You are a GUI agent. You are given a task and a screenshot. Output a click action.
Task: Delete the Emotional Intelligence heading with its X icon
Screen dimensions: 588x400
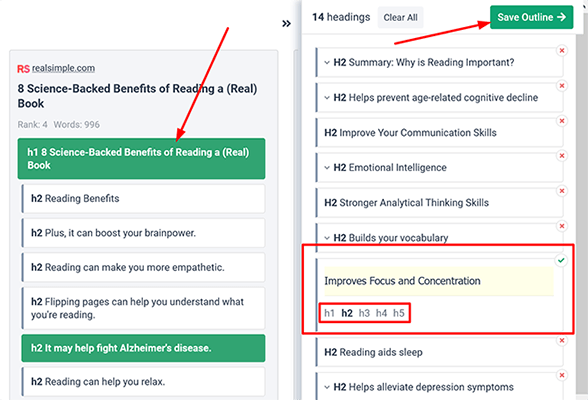(562, 156)
